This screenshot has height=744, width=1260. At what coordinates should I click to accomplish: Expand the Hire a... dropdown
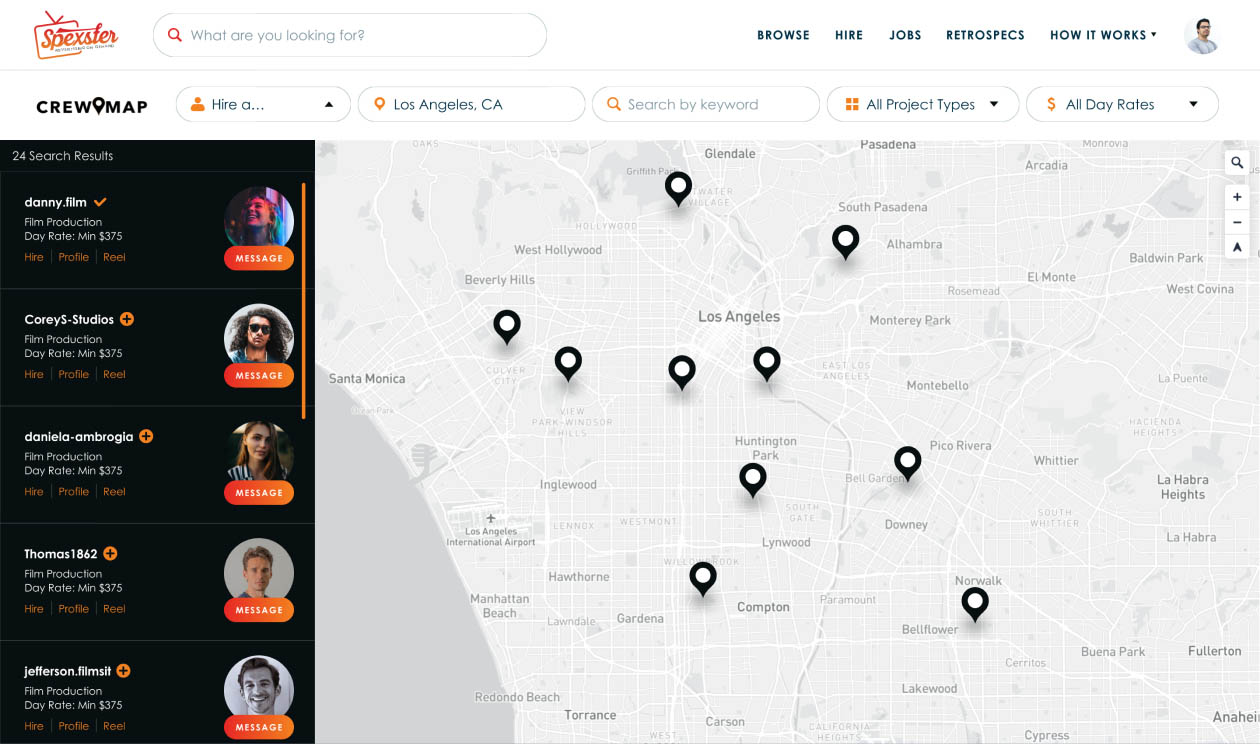[x=263, y=104]
